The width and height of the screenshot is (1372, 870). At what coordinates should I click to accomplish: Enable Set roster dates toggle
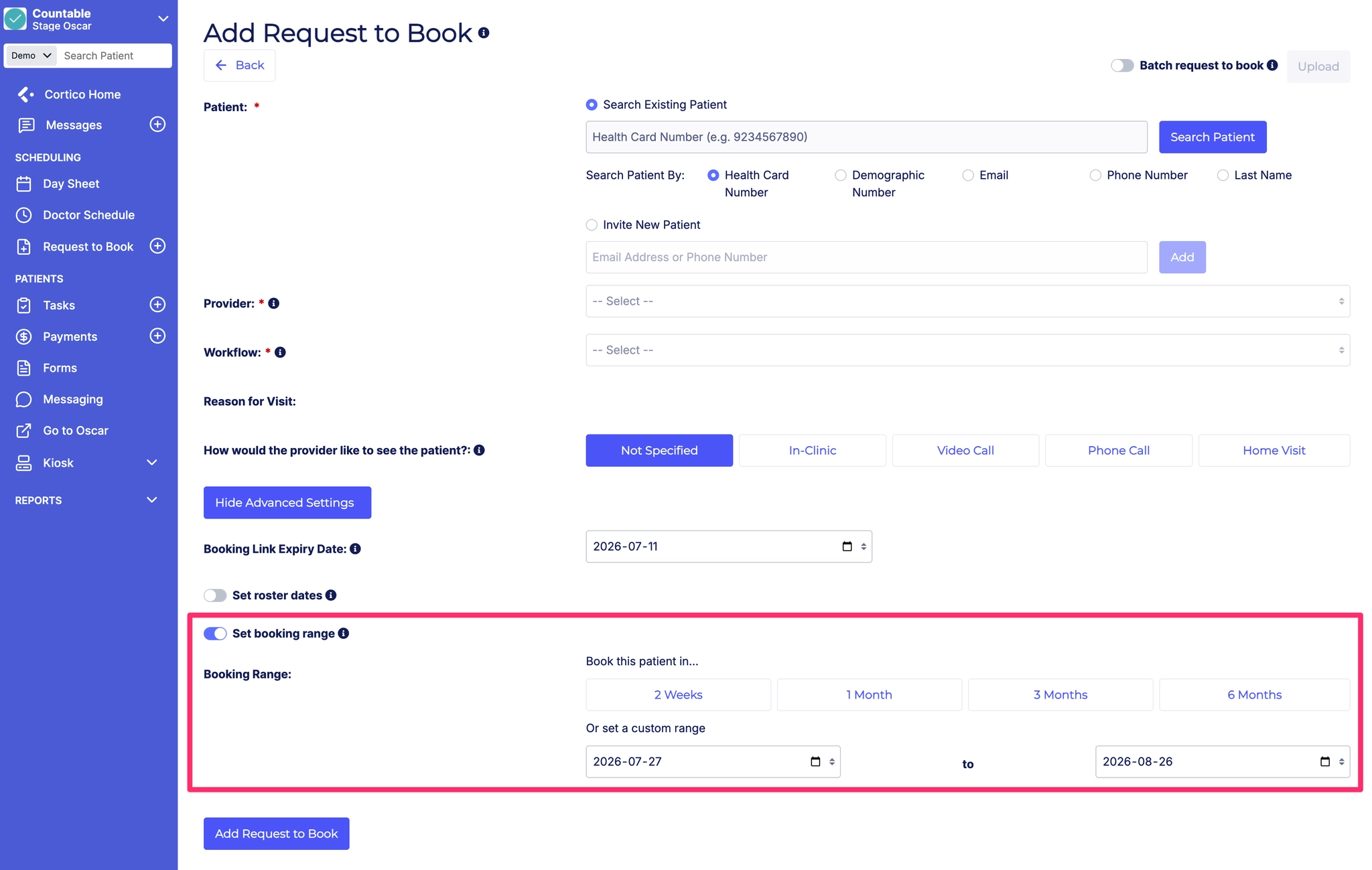point(215,595)
